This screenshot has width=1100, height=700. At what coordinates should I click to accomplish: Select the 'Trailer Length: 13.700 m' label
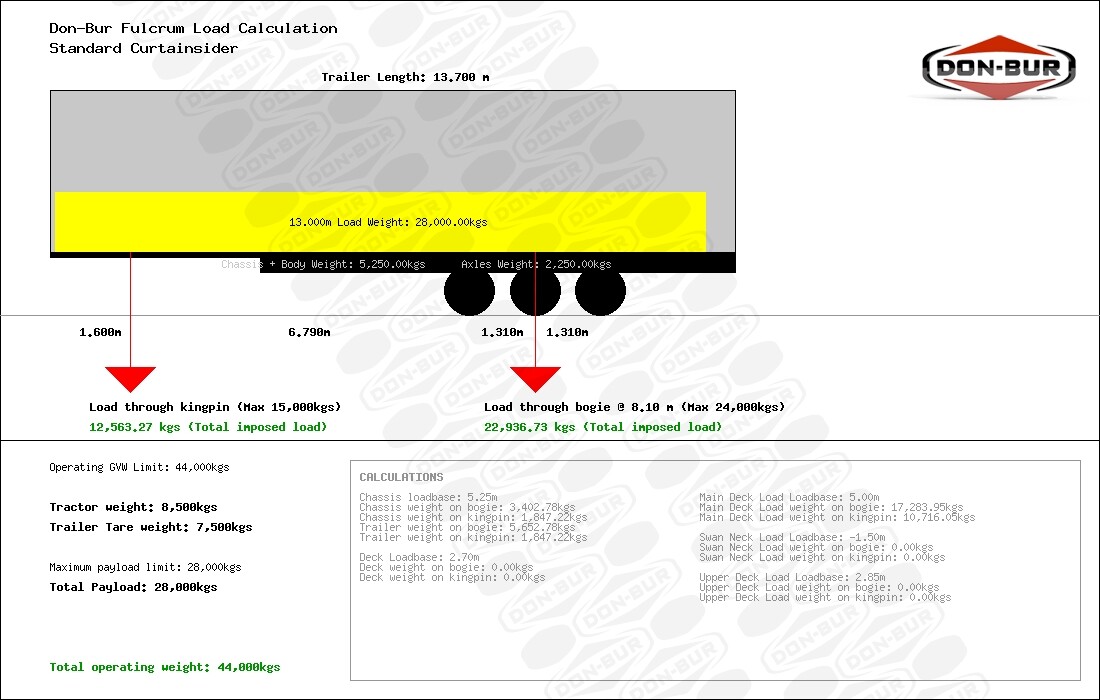pyautogui.click(x=405, y=77)
